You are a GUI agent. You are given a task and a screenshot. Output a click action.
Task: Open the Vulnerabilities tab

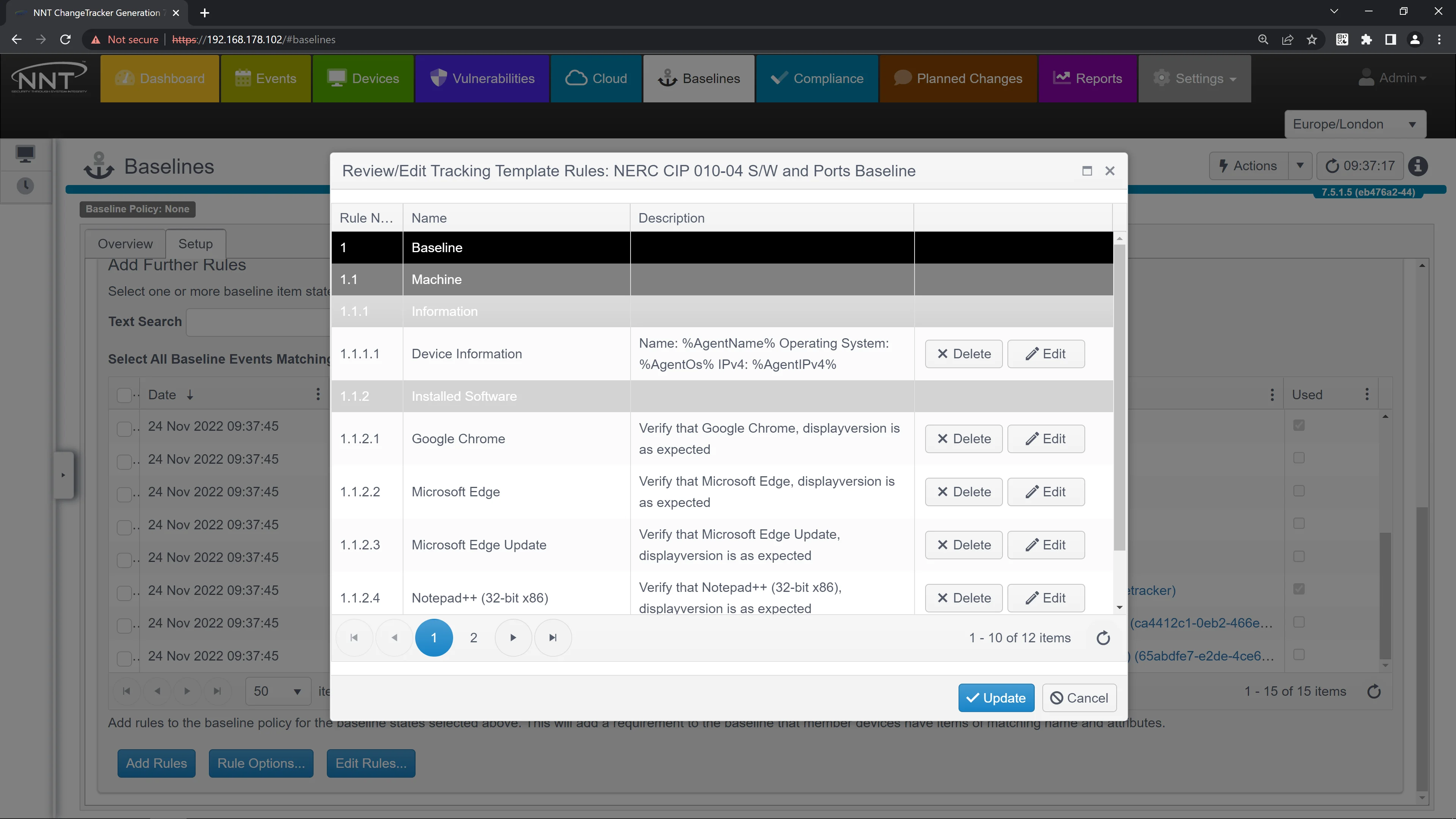(x=482, y=78)
